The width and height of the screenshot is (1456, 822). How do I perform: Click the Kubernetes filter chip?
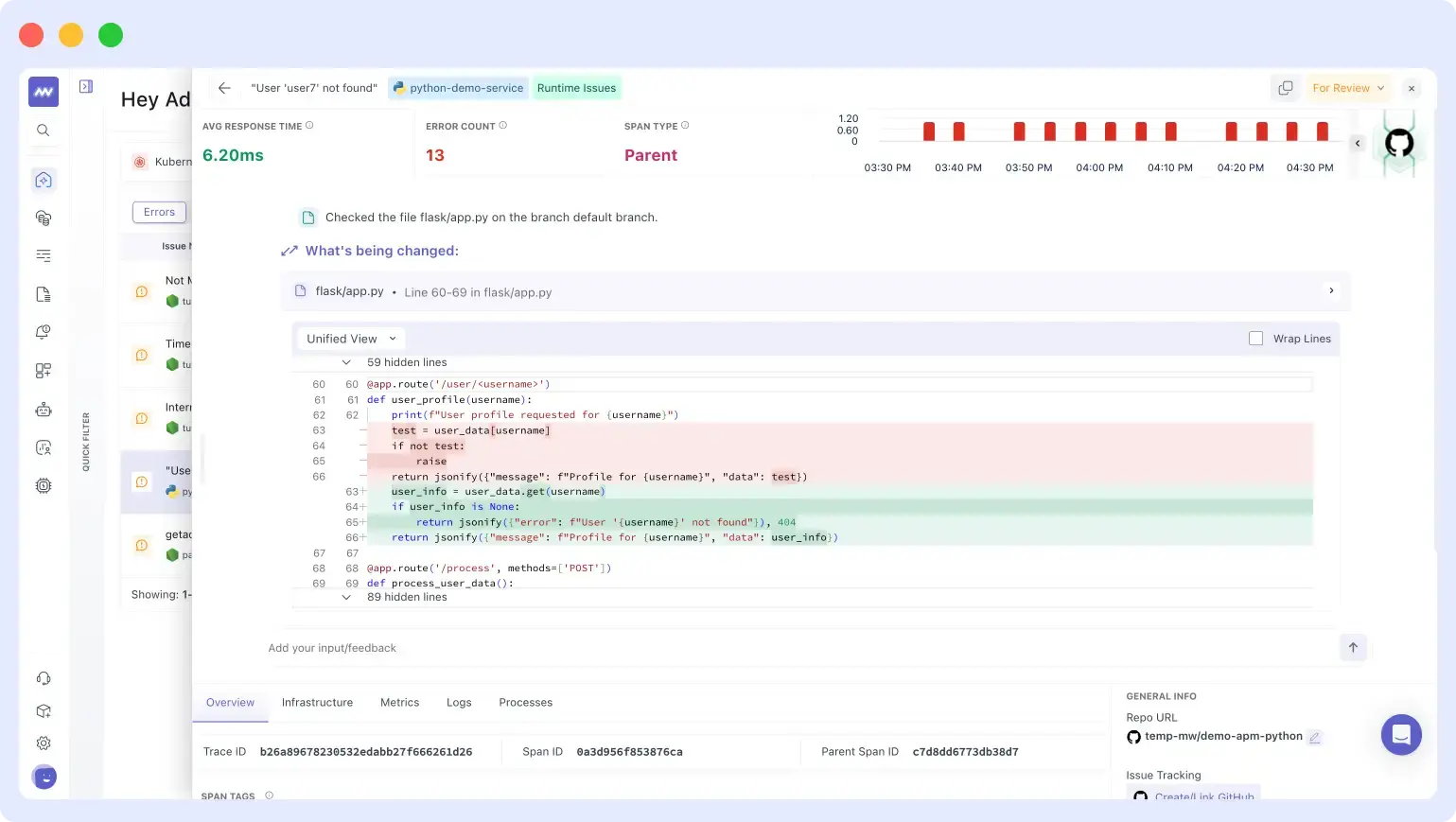point(161,162)
